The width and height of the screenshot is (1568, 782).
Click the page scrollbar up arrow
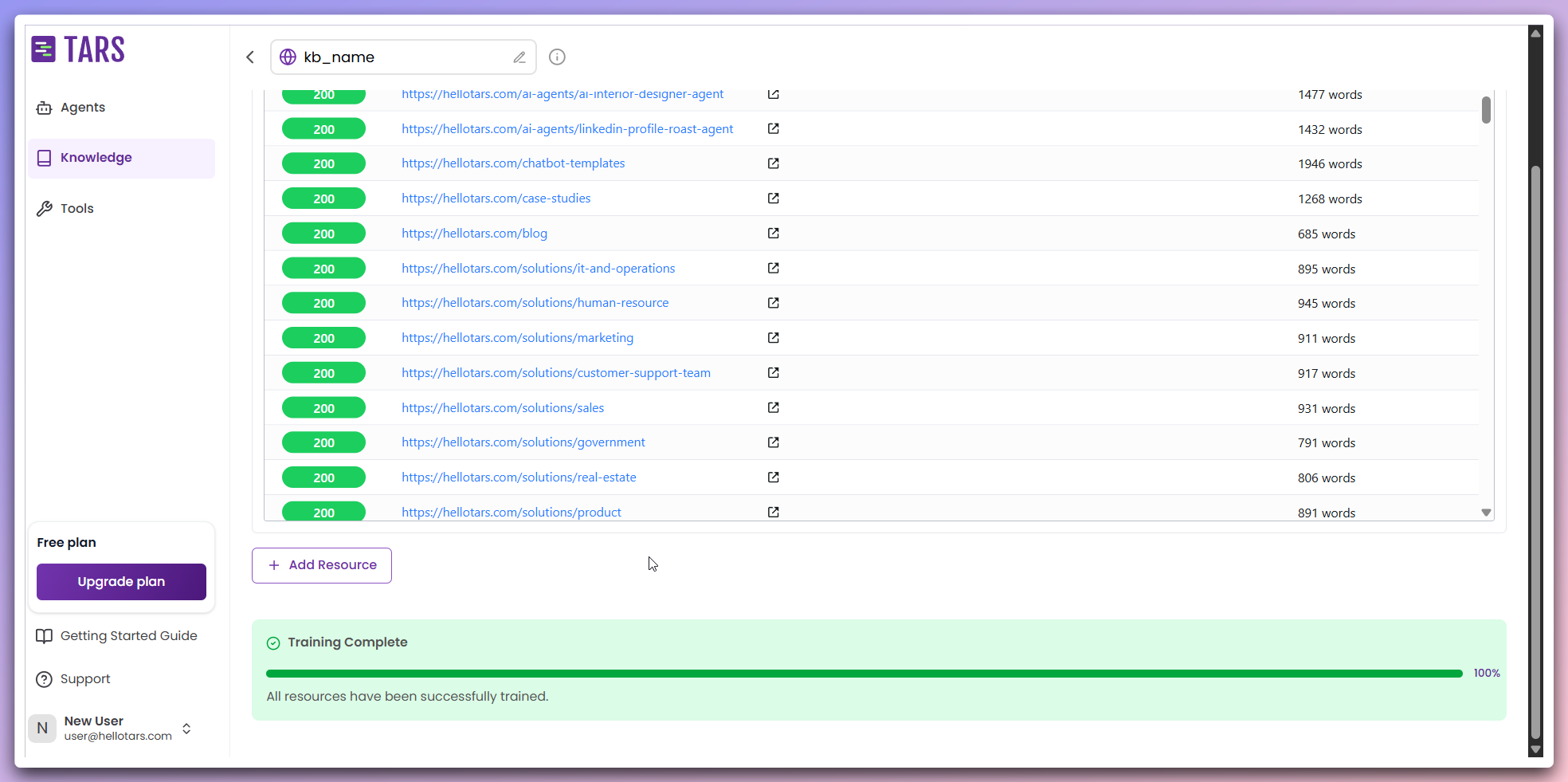(1536, 33)
